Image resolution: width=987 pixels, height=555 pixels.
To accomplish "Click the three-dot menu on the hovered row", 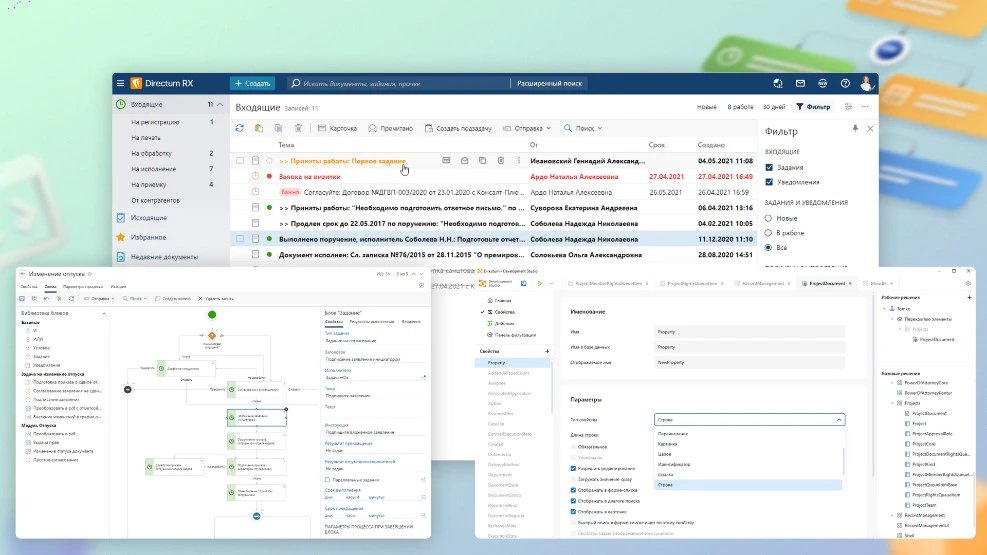I will (x=519, y=161).
